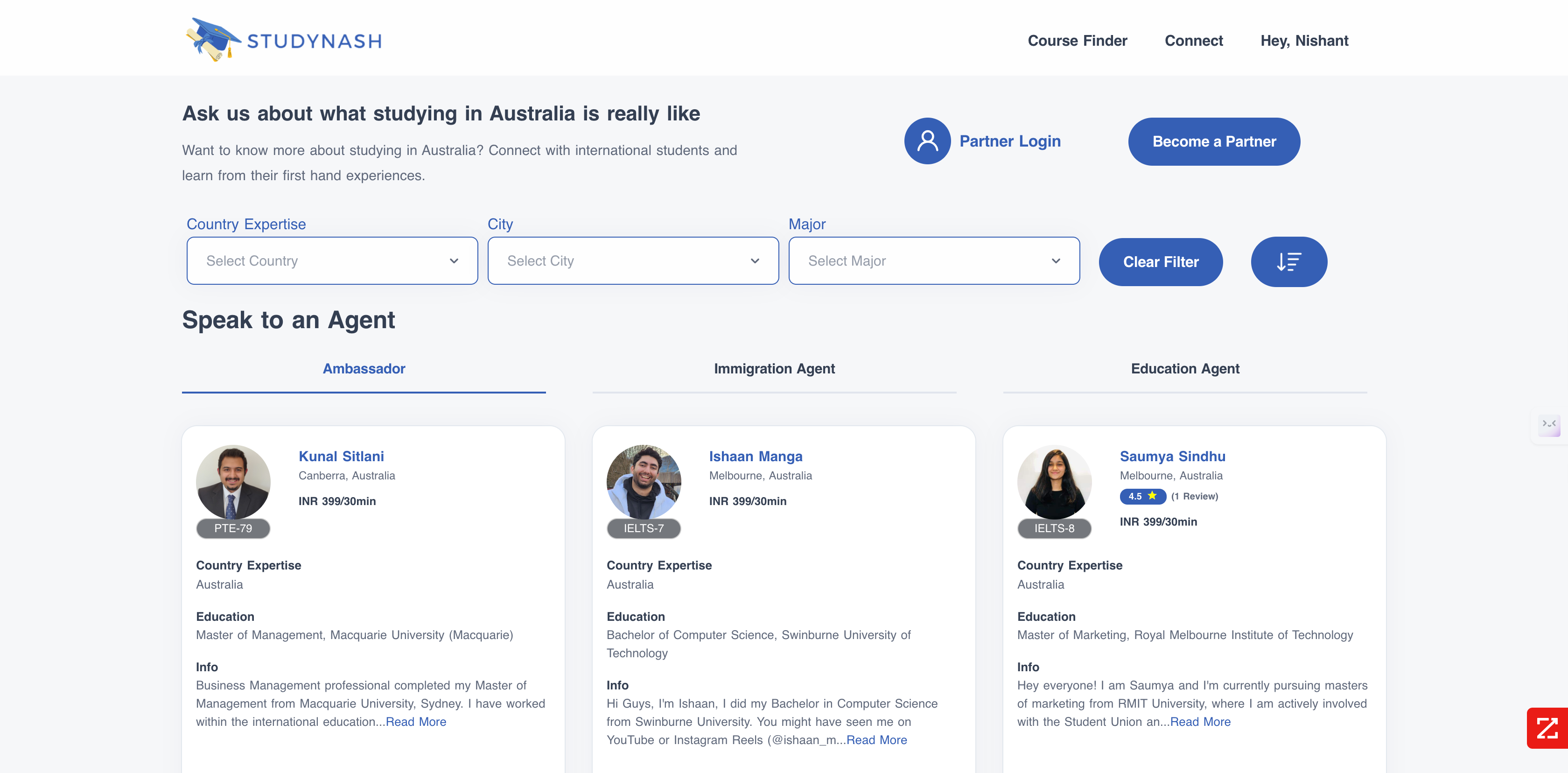Click the Major filter label

pyautogui.click(x=807, y=224)
